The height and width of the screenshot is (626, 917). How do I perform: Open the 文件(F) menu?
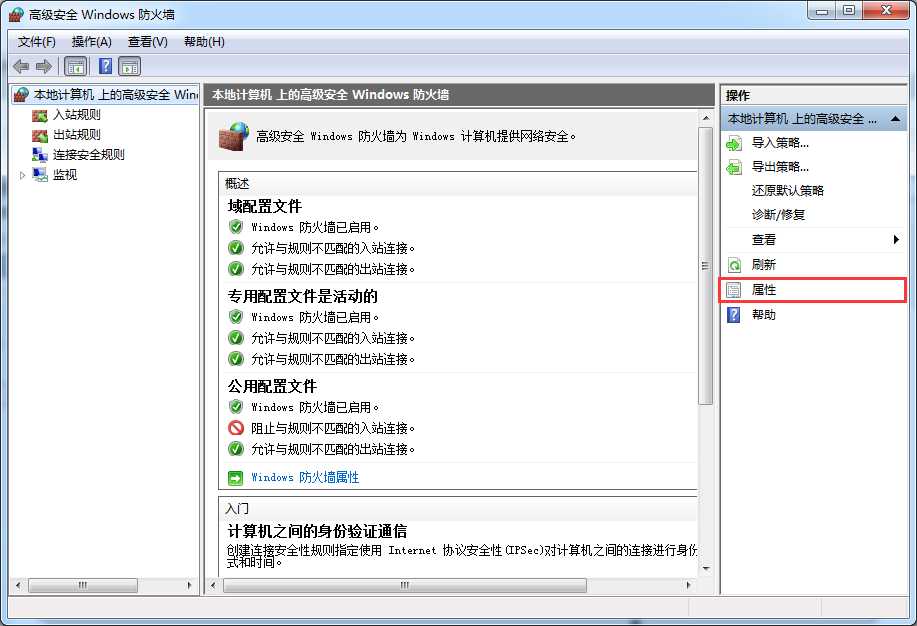pyautogui.click(x=36, y=42)
